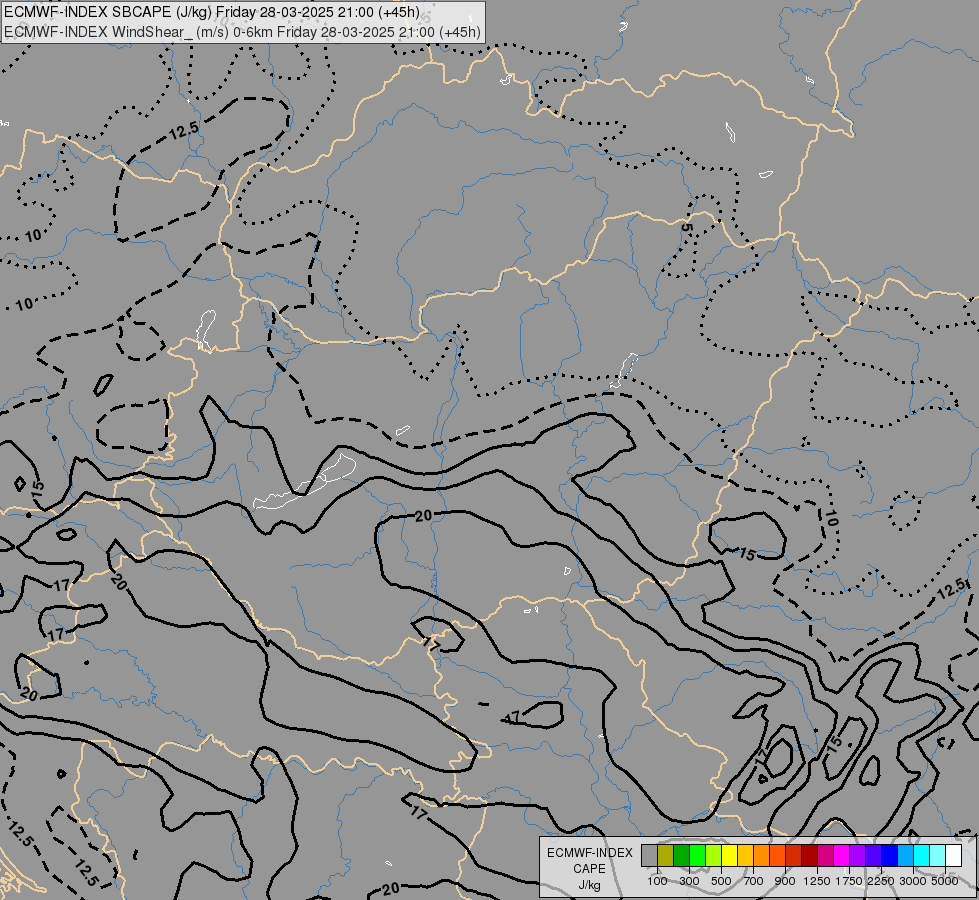
Task: Click the red swatch right of 900 tick
Action: [x=794, y=856]
